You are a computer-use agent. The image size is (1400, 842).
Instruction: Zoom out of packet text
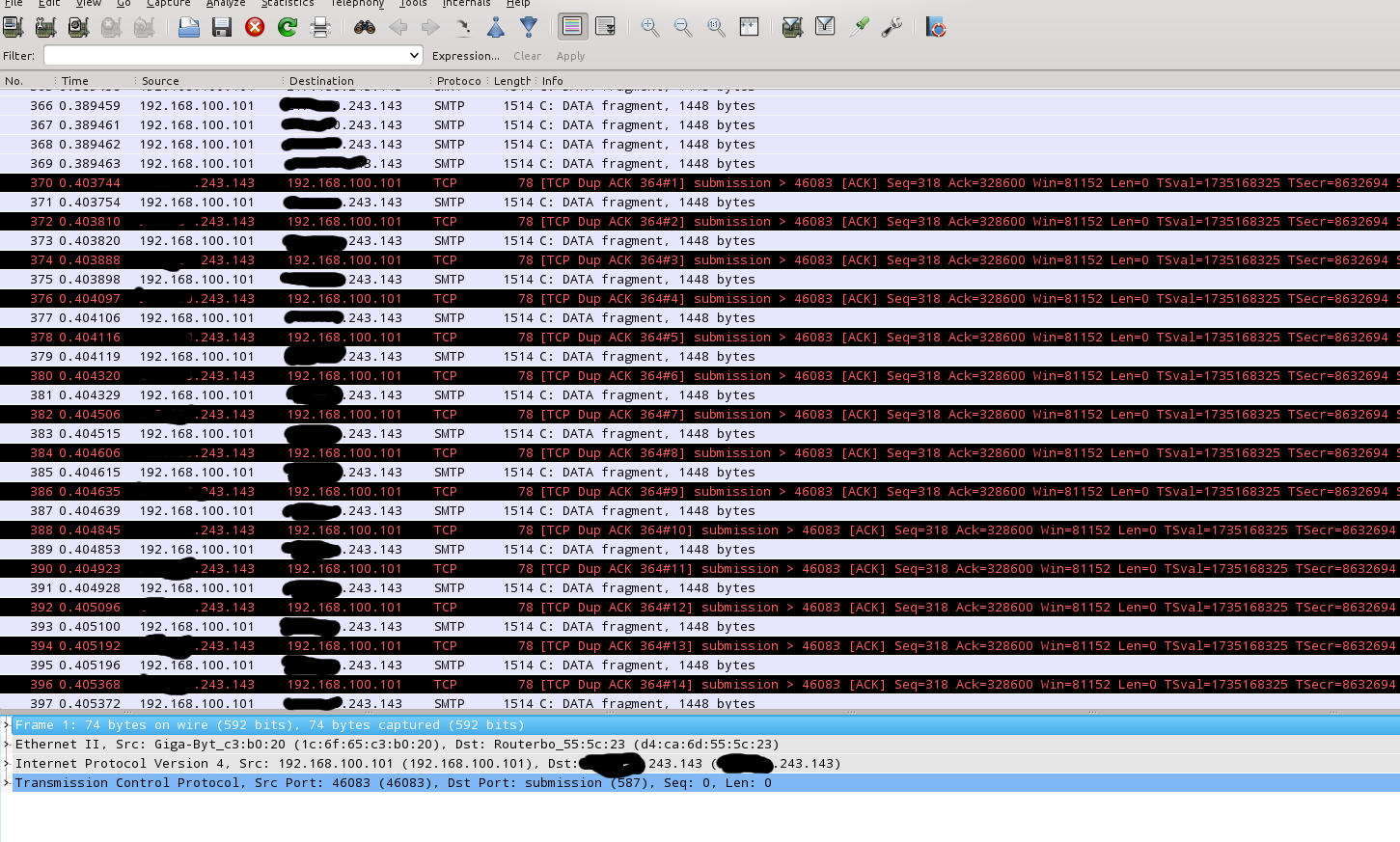(x=683, y=27)
